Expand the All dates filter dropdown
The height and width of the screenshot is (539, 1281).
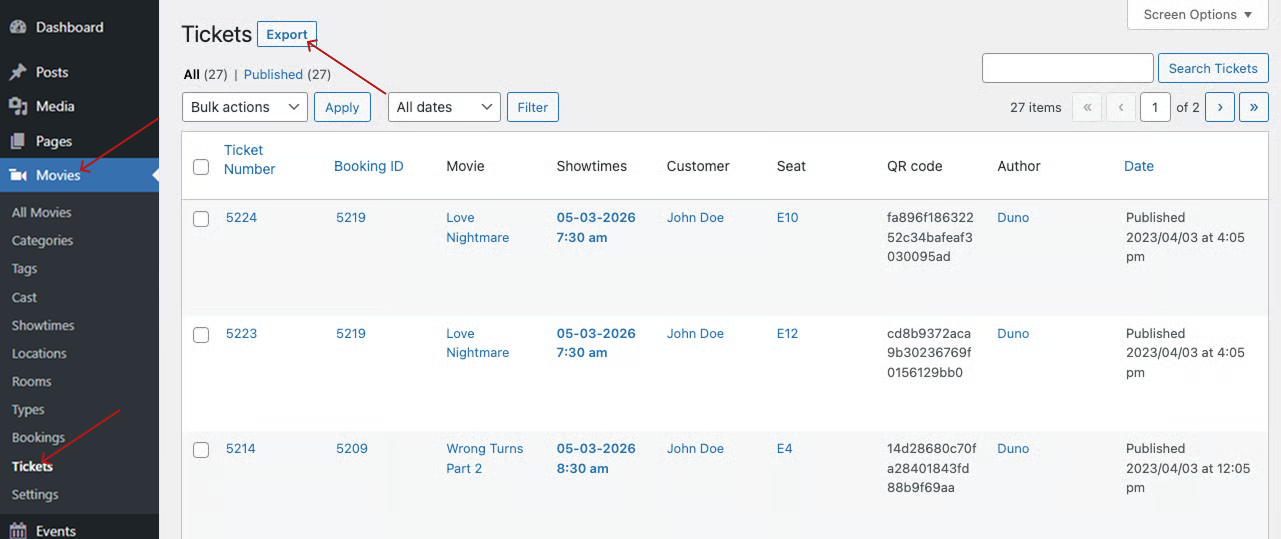[x=444, y=107]
